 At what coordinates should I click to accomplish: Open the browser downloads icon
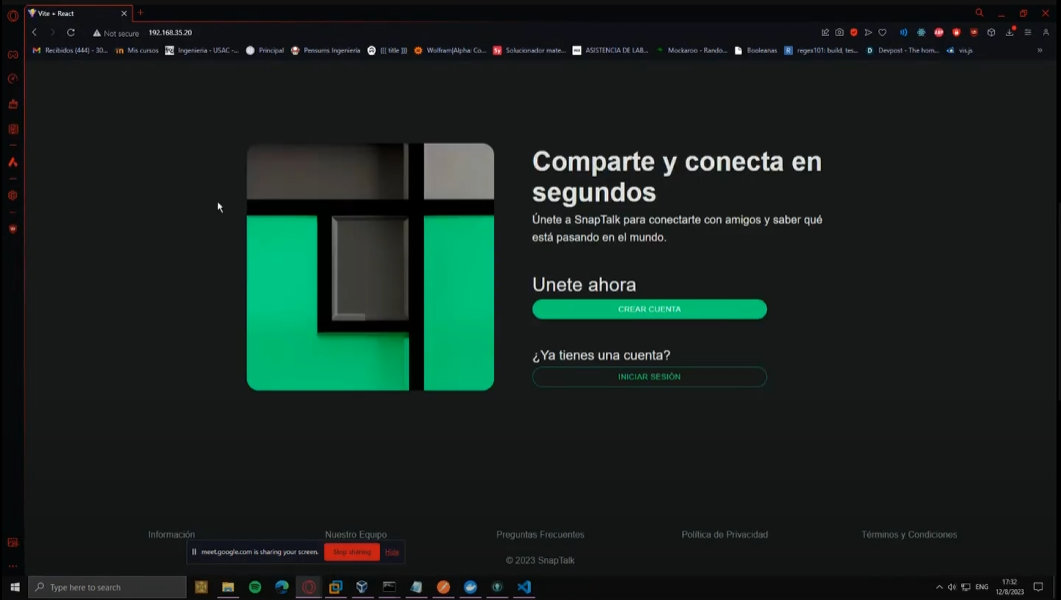tap(1010, 33)
